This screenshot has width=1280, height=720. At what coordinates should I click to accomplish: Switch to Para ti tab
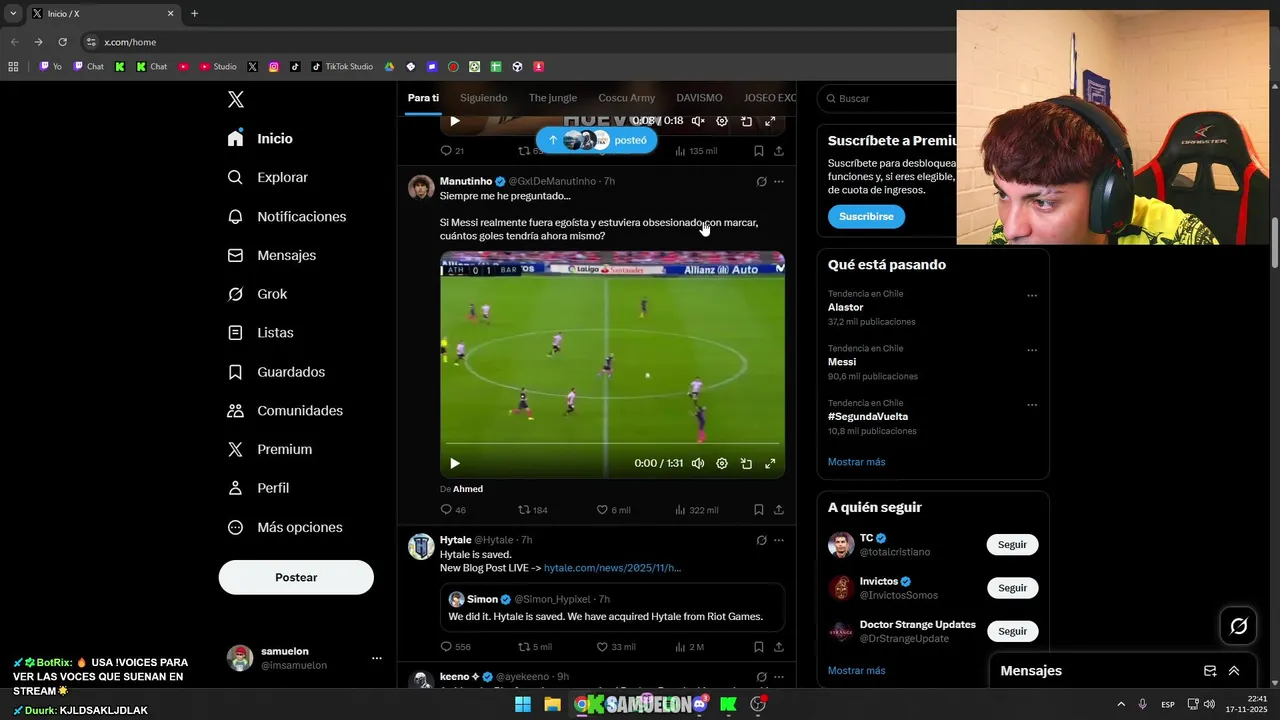click(x=423, y=98)
